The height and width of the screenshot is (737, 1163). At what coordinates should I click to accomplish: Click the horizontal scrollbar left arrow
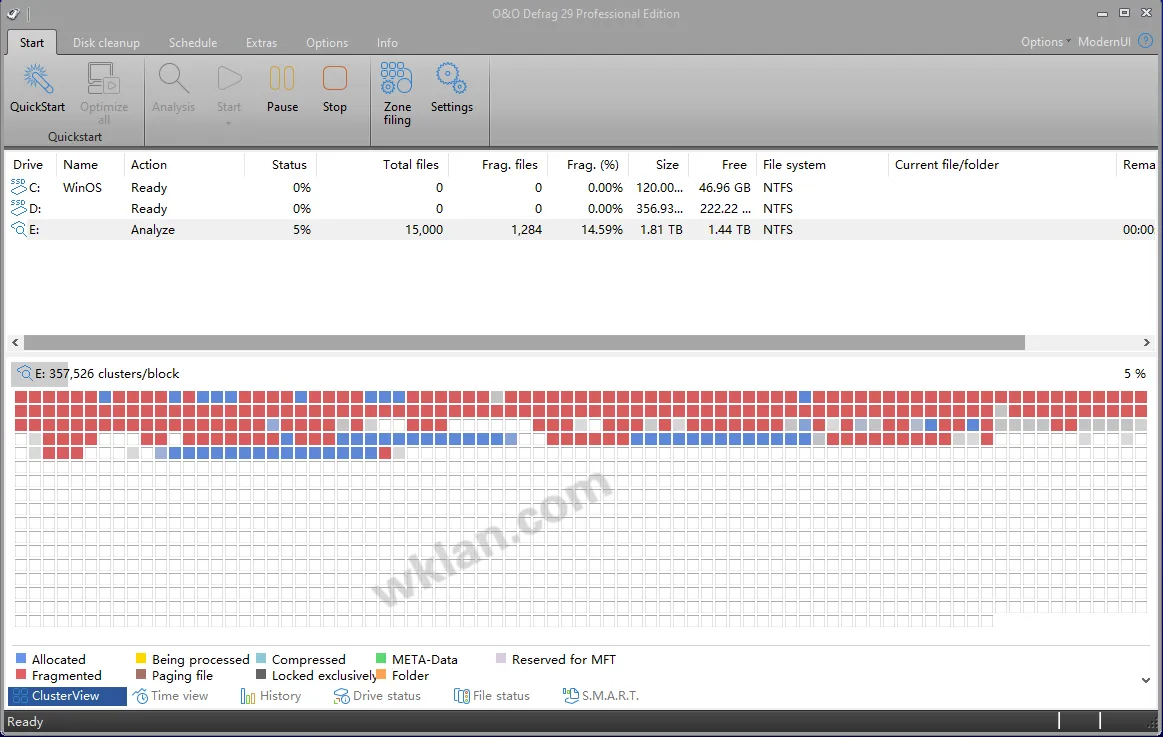click(15, 343)
